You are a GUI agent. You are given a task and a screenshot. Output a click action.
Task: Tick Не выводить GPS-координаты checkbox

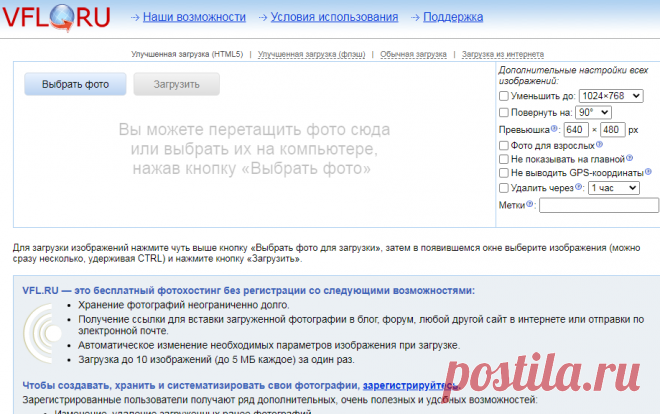504,172
